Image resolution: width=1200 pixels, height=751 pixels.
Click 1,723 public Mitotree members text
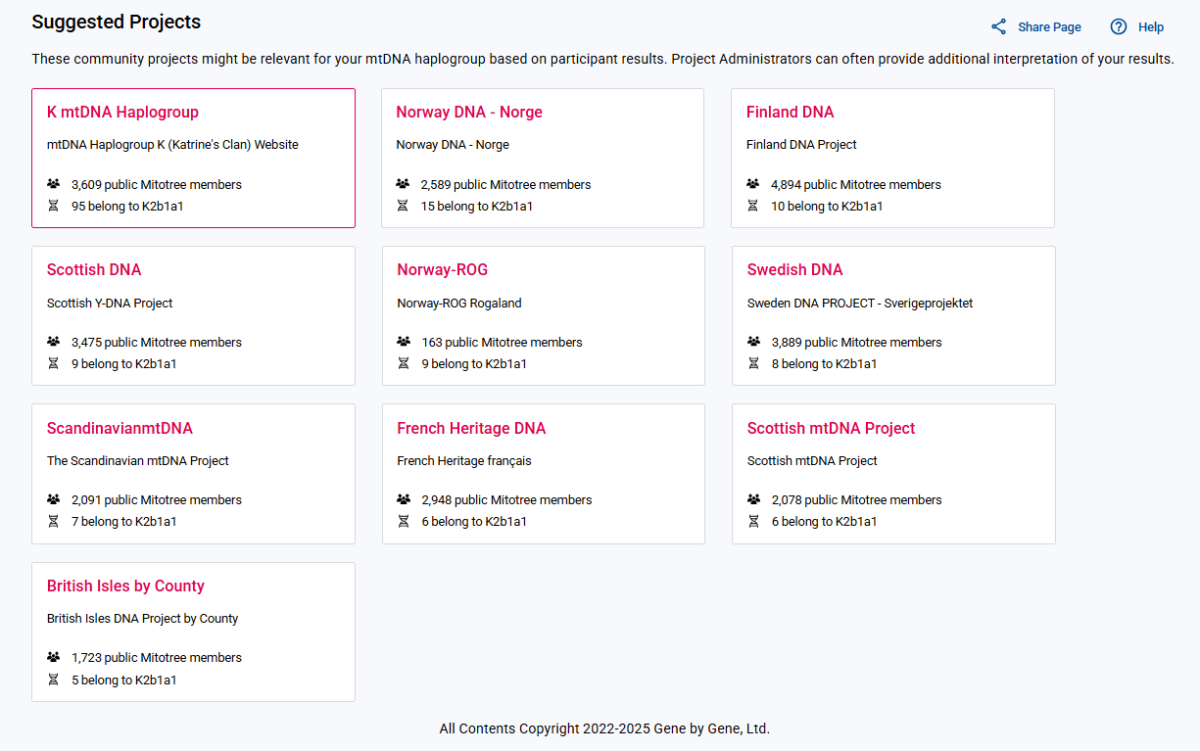(x=157, y=659)
